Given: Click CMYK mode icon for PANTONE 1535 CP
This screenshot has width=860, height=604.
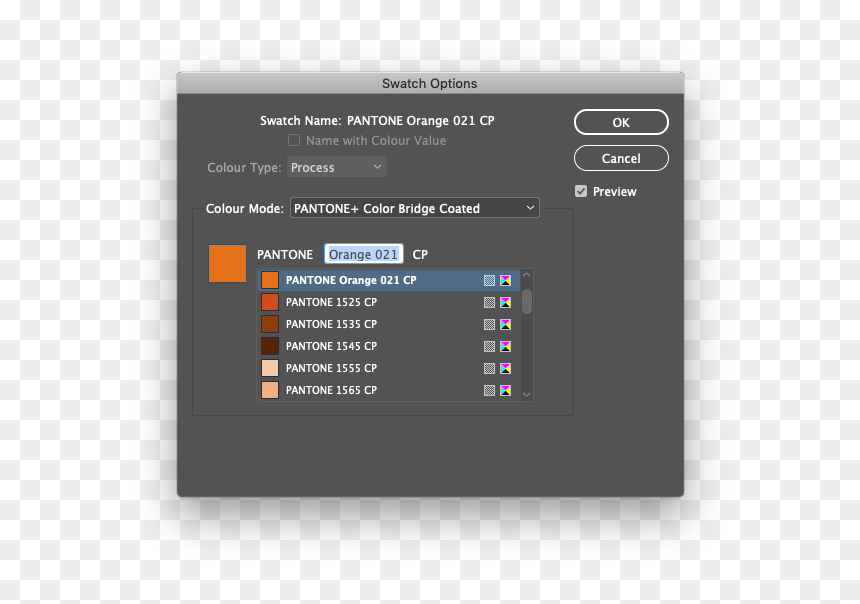Looking at the screenshot, I should tap(506, 324).
